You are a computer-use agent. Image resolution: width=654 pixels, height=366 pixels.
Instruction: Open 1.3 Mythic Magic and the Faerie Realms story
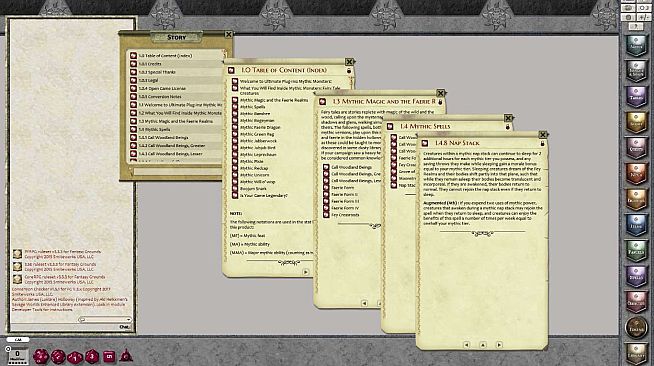[176, 121]
